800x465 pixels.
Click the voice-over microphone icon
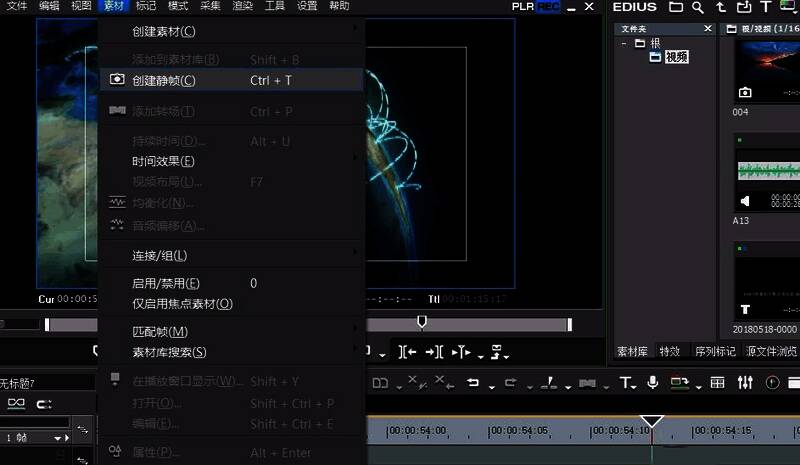click(x=653, y=382)
